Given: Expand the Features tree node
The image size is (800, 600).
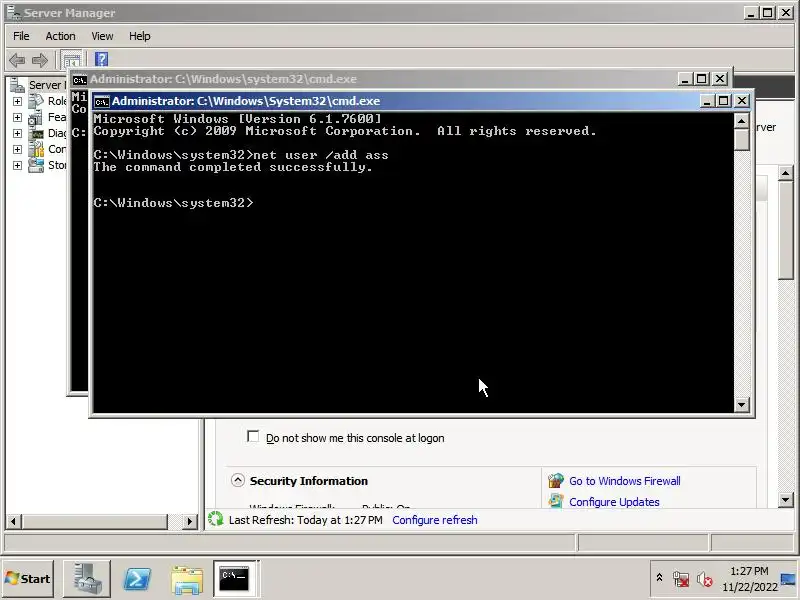Looking at the screenshot, I should [17, 117].
